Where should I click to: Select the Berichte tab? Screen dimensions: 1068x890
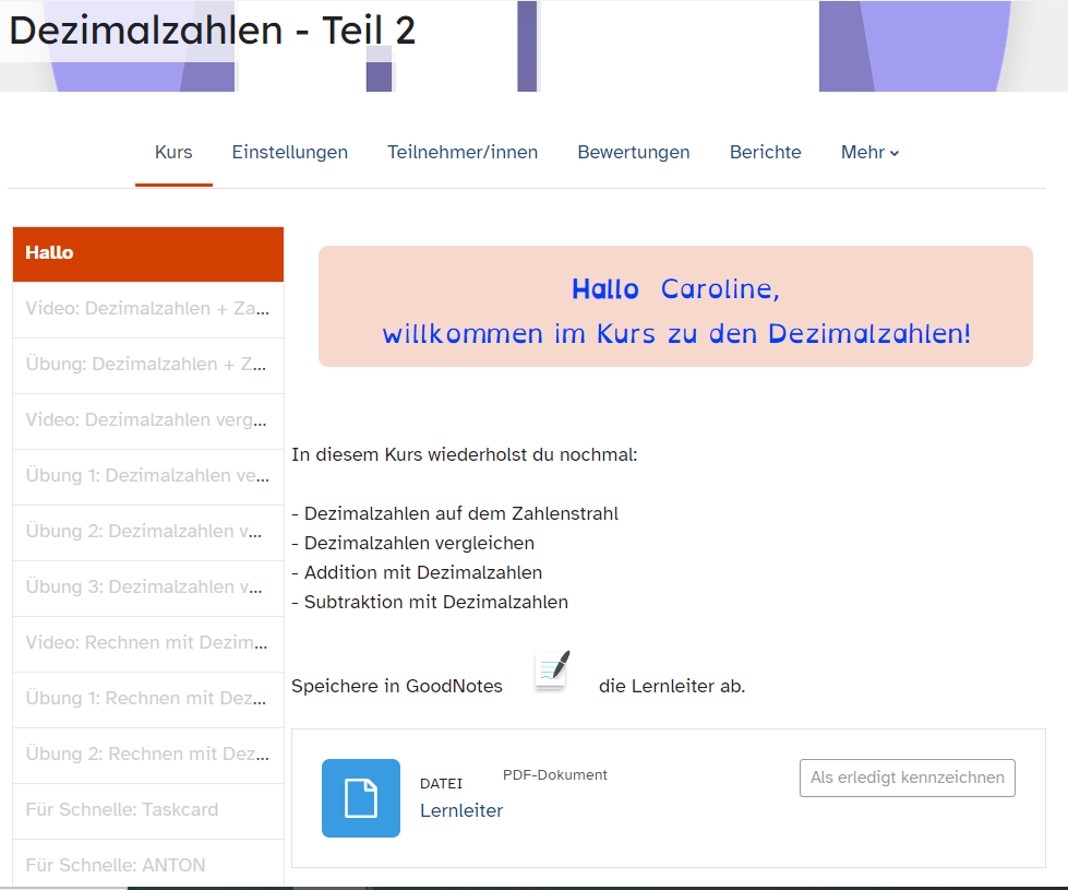point(765,153)
